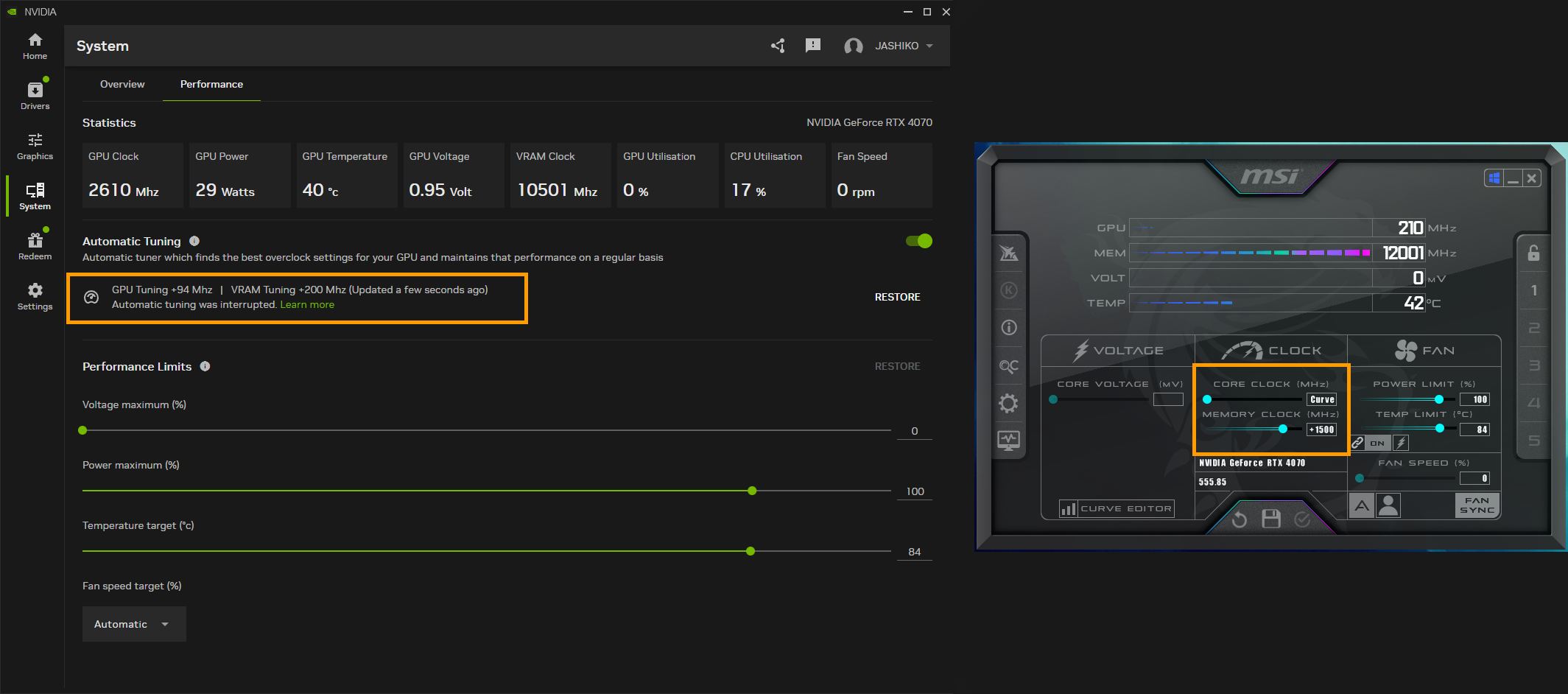The image size is (1568, 694).
Task: Click the Temperature target value 84 field
Action: tap(915, 552)
